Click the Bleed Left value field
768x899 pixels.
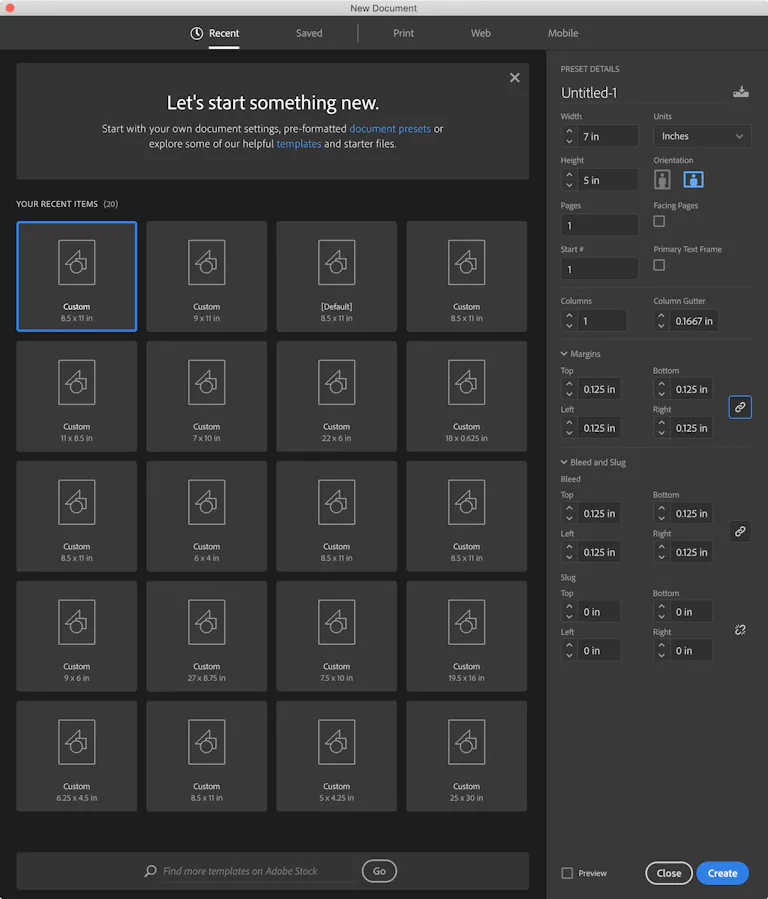[x=598, y=552]
